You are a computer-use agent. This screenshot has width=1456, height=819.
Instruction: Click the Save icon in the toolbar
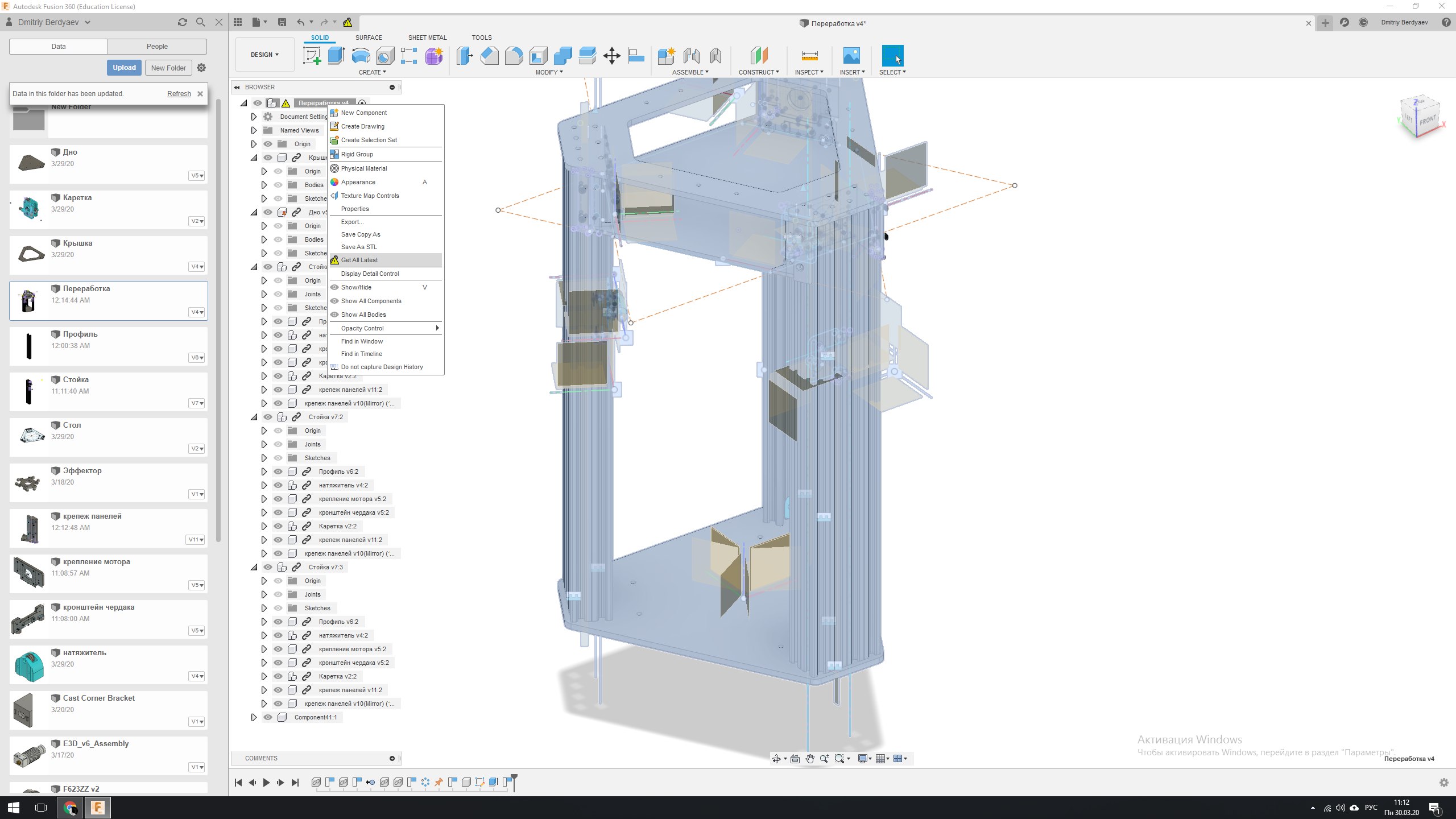pos(282,22)
